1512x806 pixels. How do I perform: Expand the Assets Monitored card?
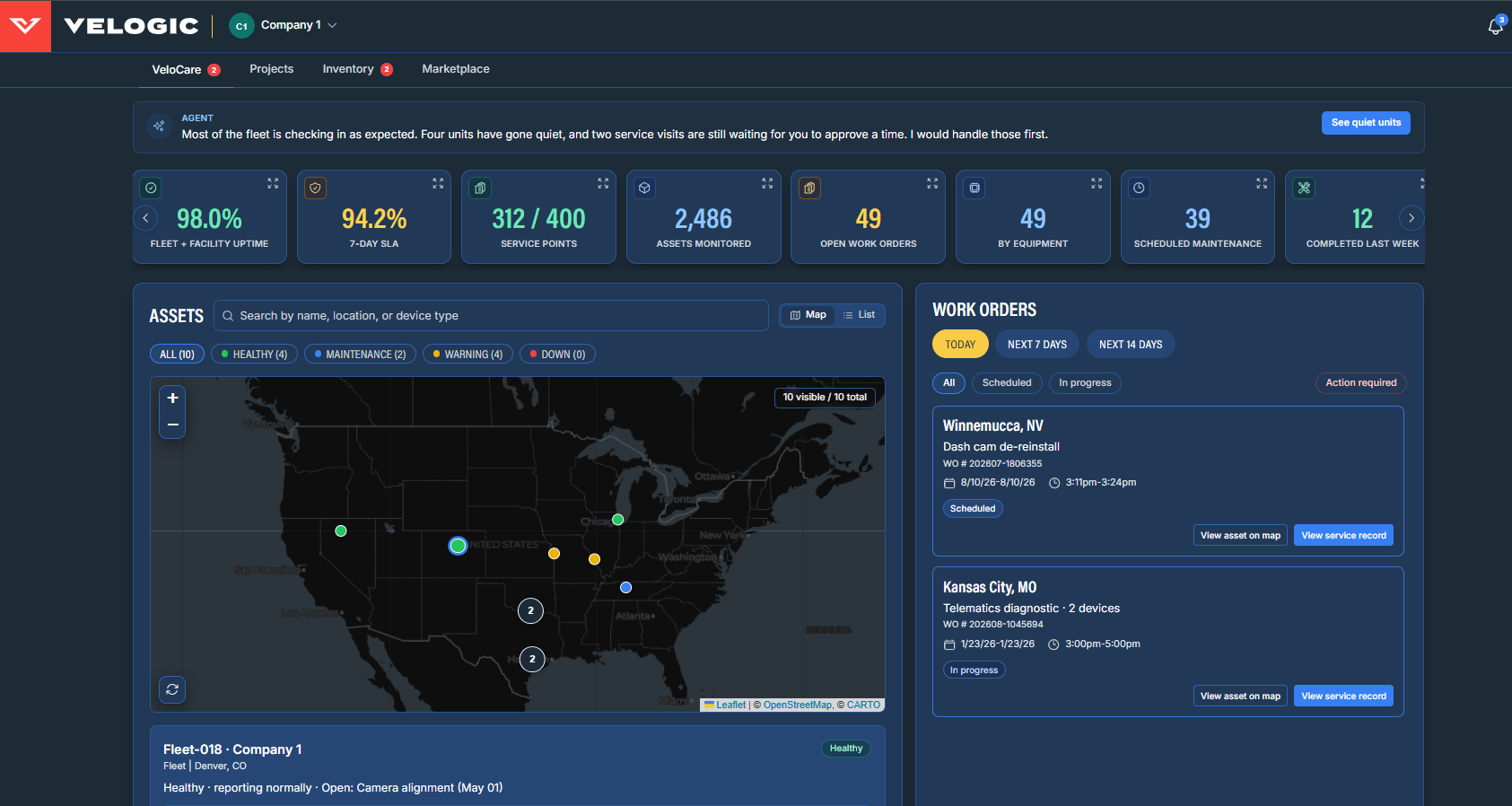click(767, 183)
